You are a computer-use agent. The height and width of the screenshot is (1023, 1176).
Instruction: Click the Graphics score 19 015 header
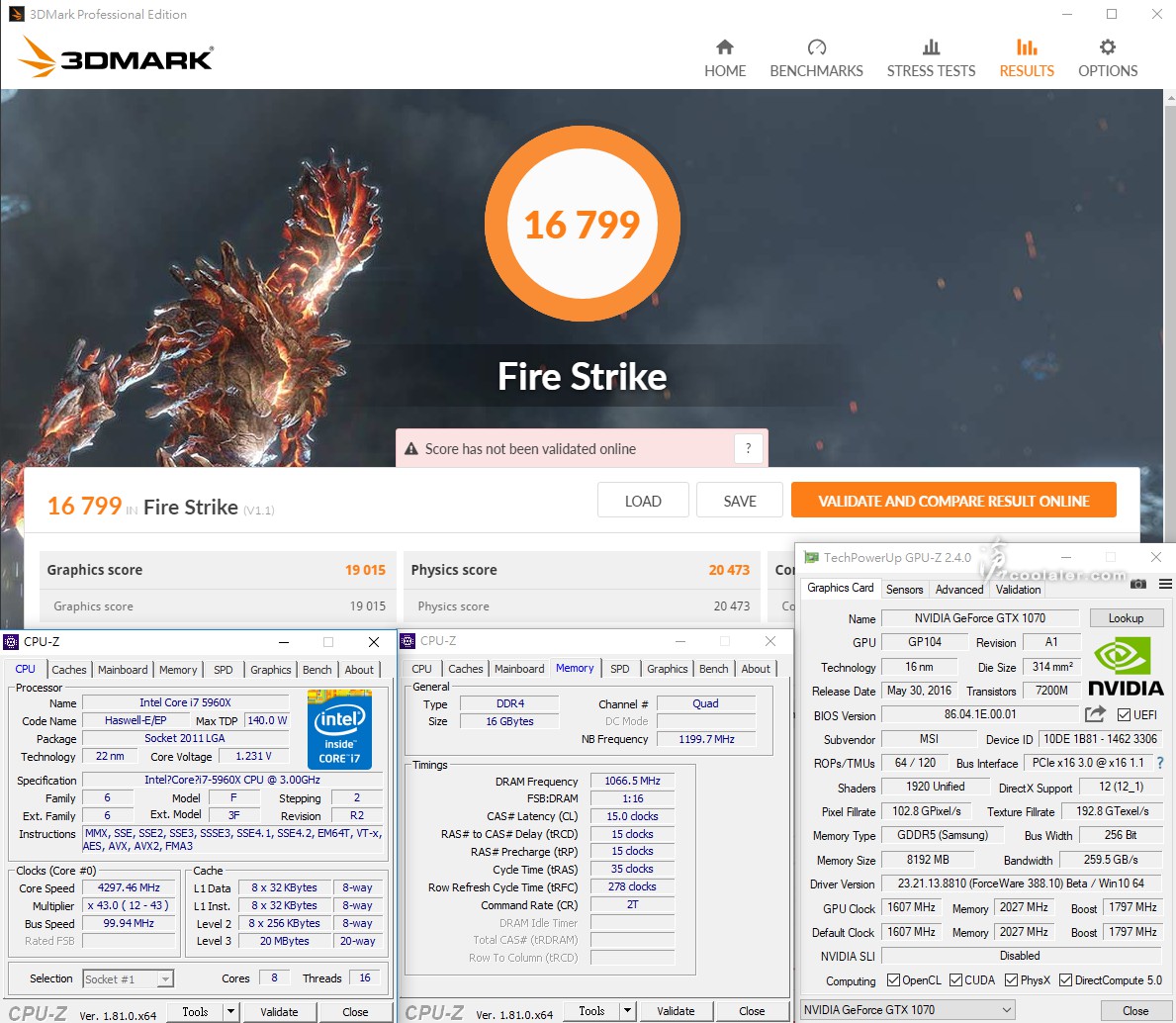[216, 570]
